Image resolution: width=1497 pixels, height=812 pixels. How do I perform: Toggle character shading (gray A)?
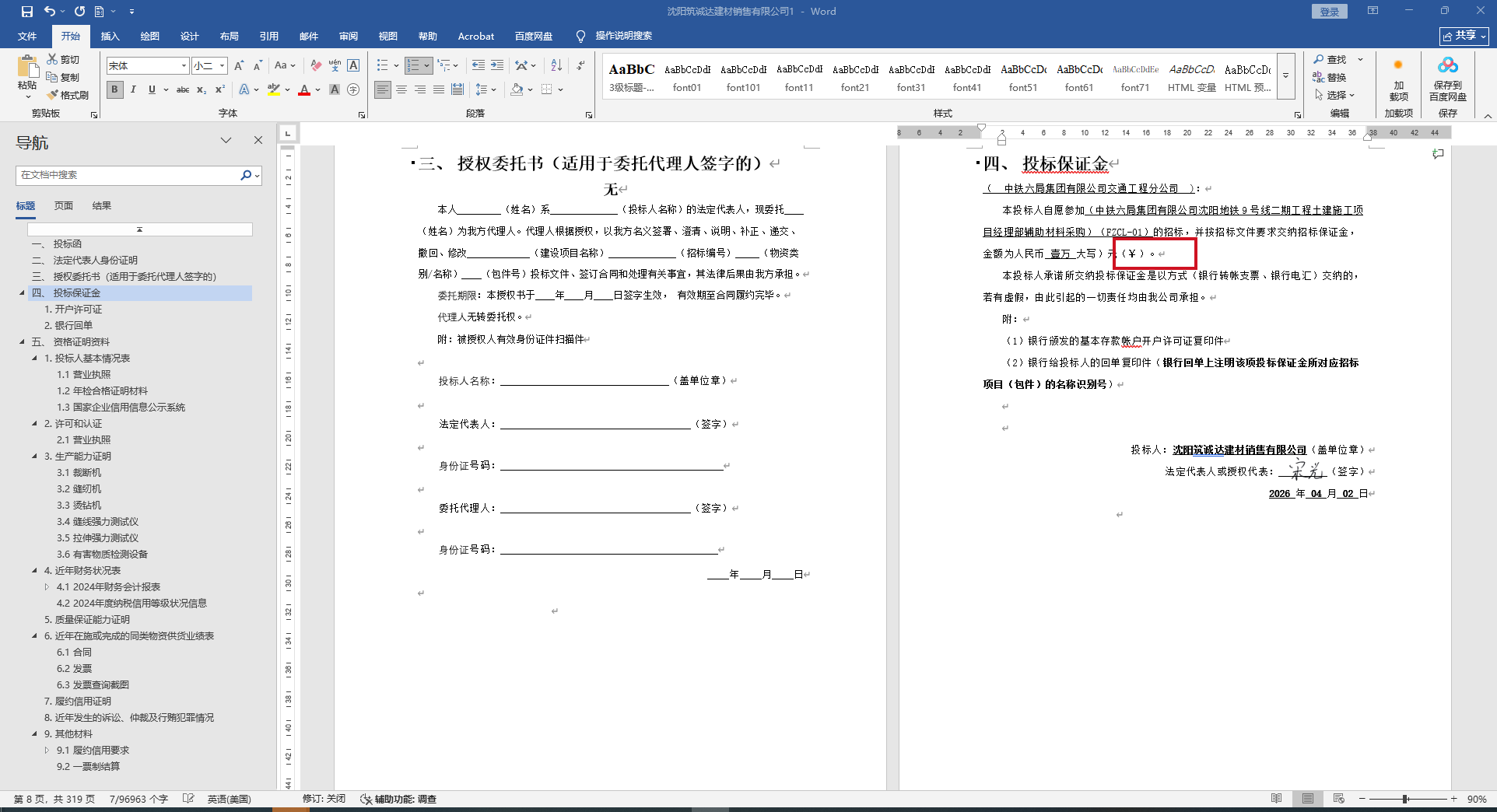[x=335, y=89]
